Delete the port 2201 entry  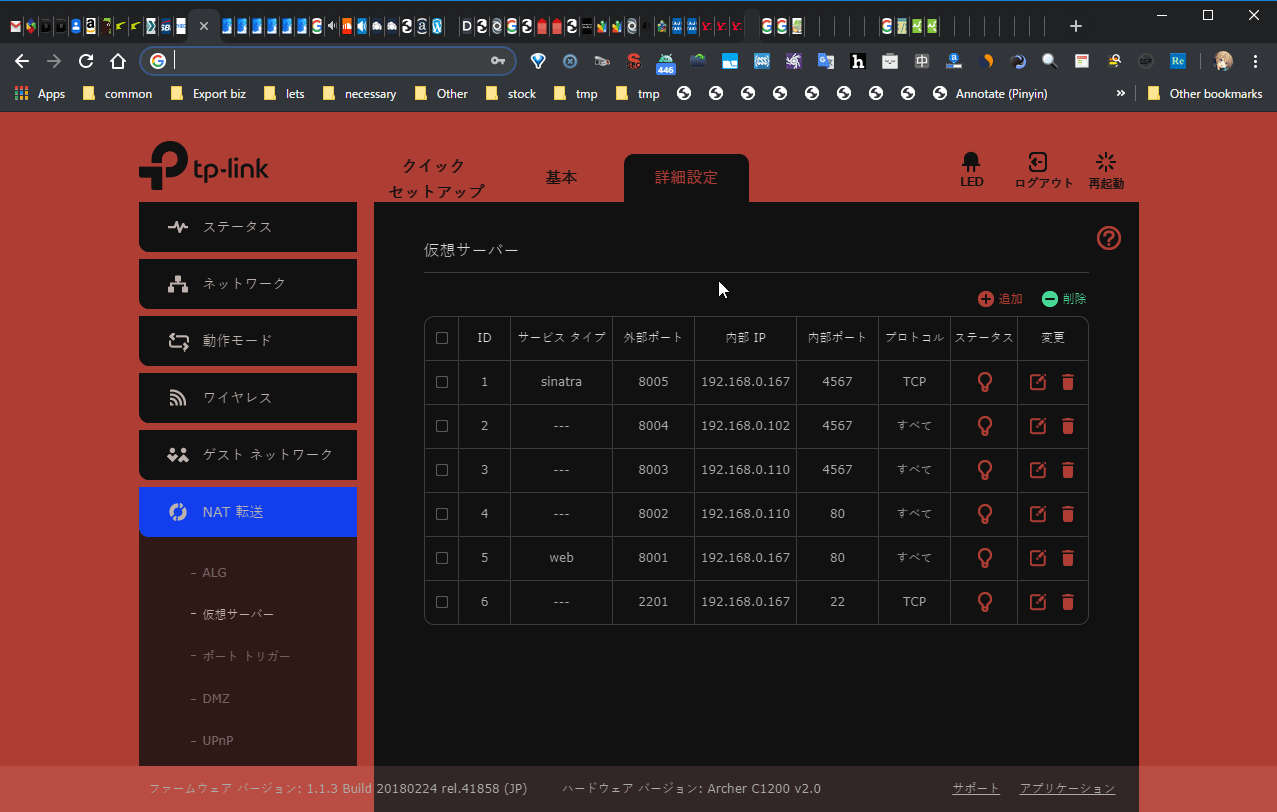[1068, 602]
